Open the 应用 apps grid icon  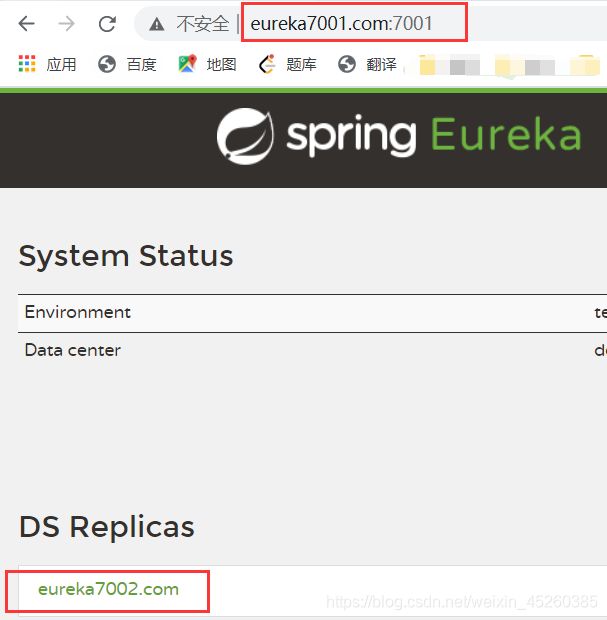[x=27, y=64]
